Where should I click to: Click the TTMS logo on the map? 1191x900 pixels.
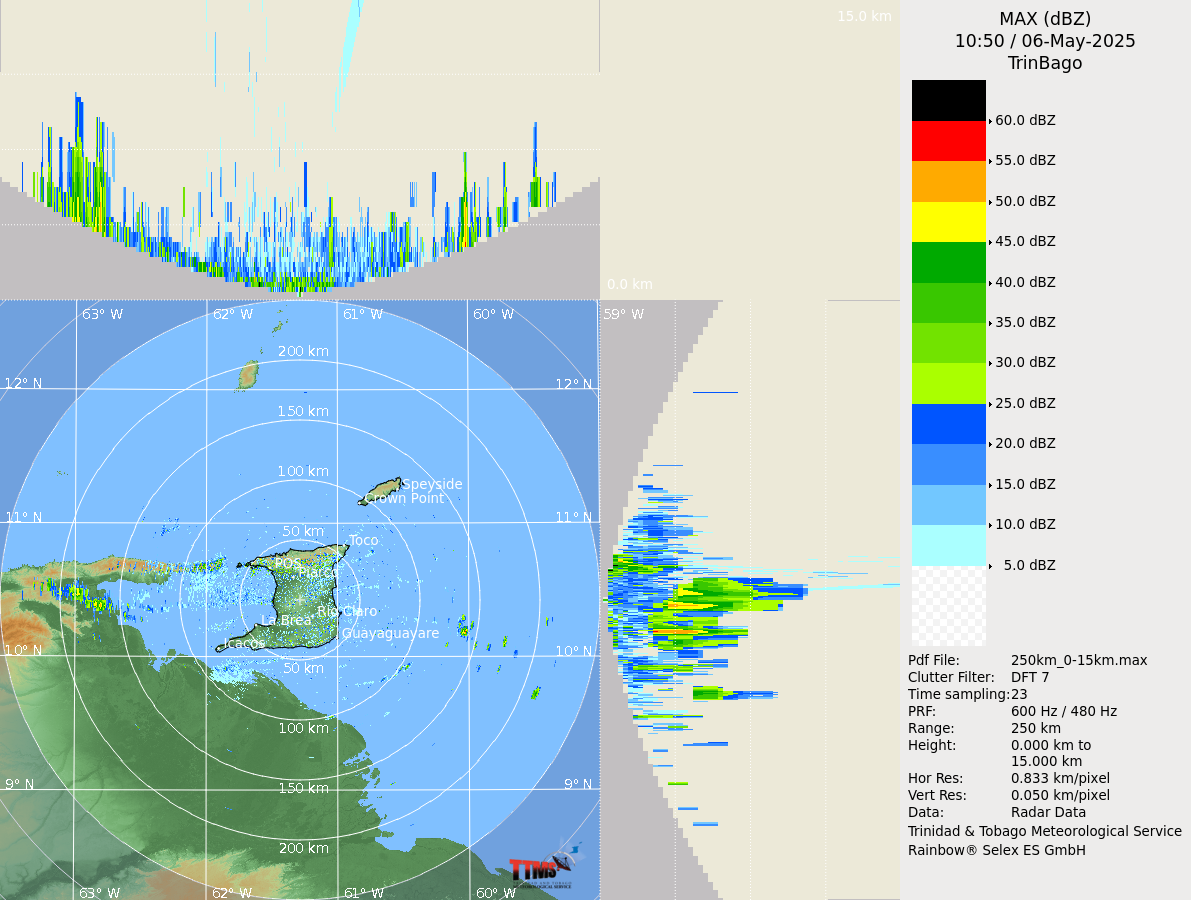(545, 867)
